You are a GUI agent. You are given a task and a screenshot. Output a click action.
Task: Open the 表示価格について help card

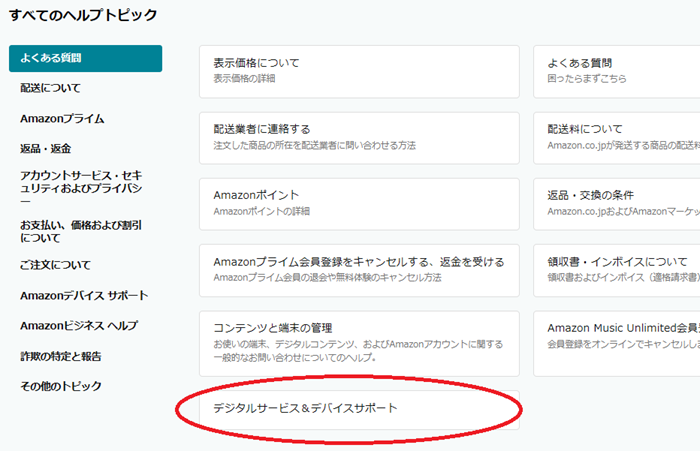coord(359,71)
